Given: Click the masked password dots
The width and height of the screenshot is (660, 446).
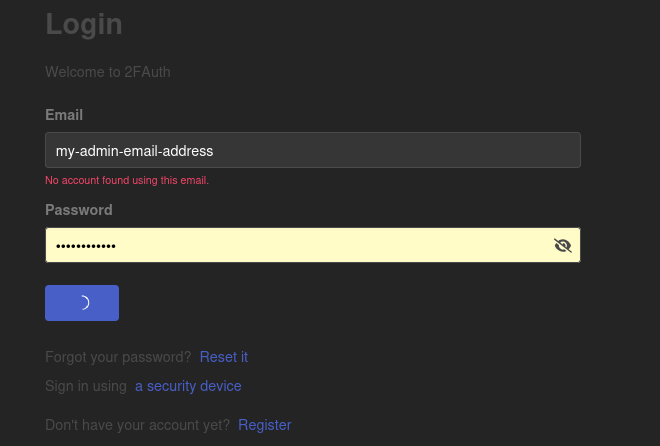Looking at the screenshot, I should click(86, 246).
